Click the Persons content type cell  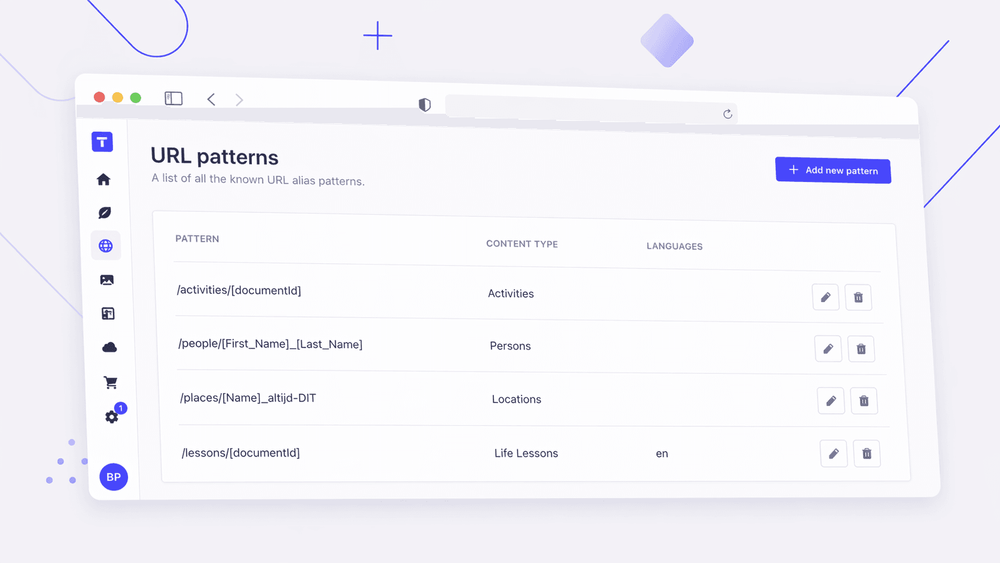point(510,346)
